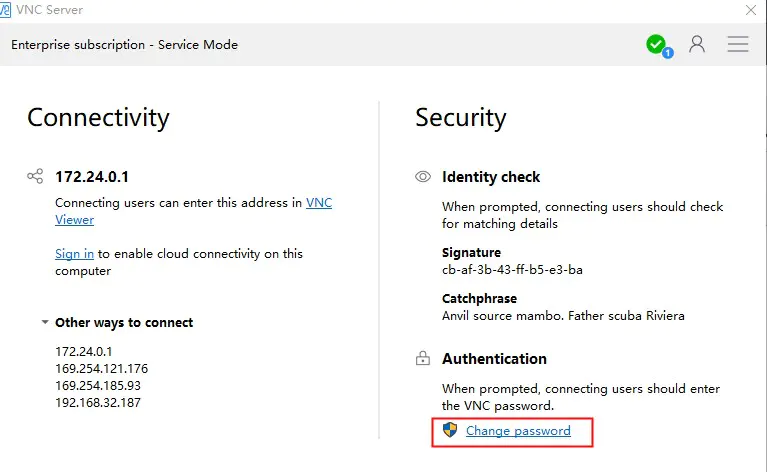Click the VNC Server logo in title bar
The height and width of the screenshot is (472, 767).
(5, 10)
